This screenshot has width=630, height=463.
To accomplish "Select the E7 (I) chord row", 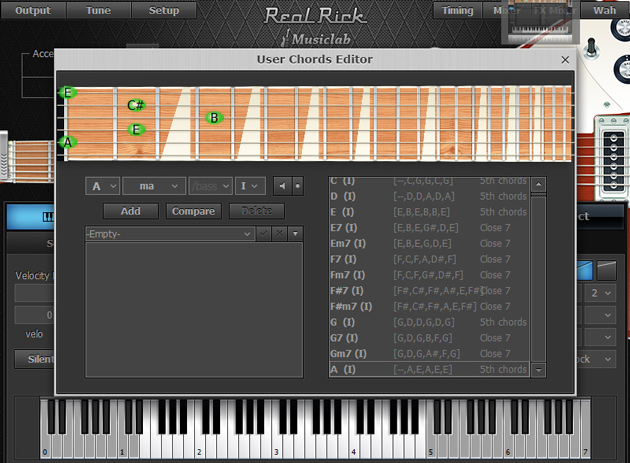I will click(429, 227).
